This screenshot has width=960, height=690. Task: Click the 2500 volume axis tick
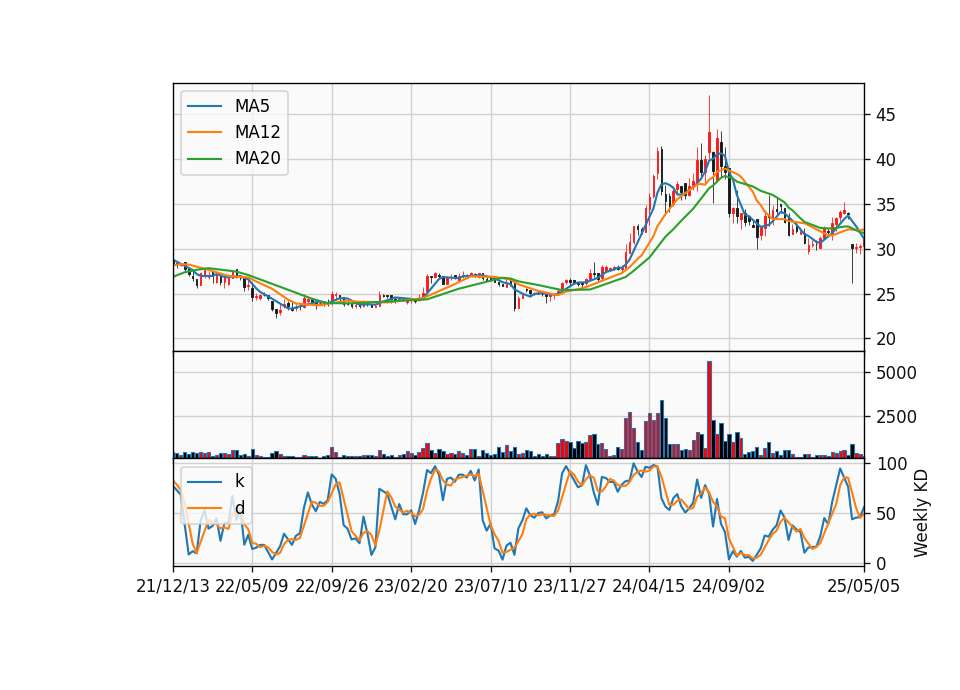click(x=896, y=417)
